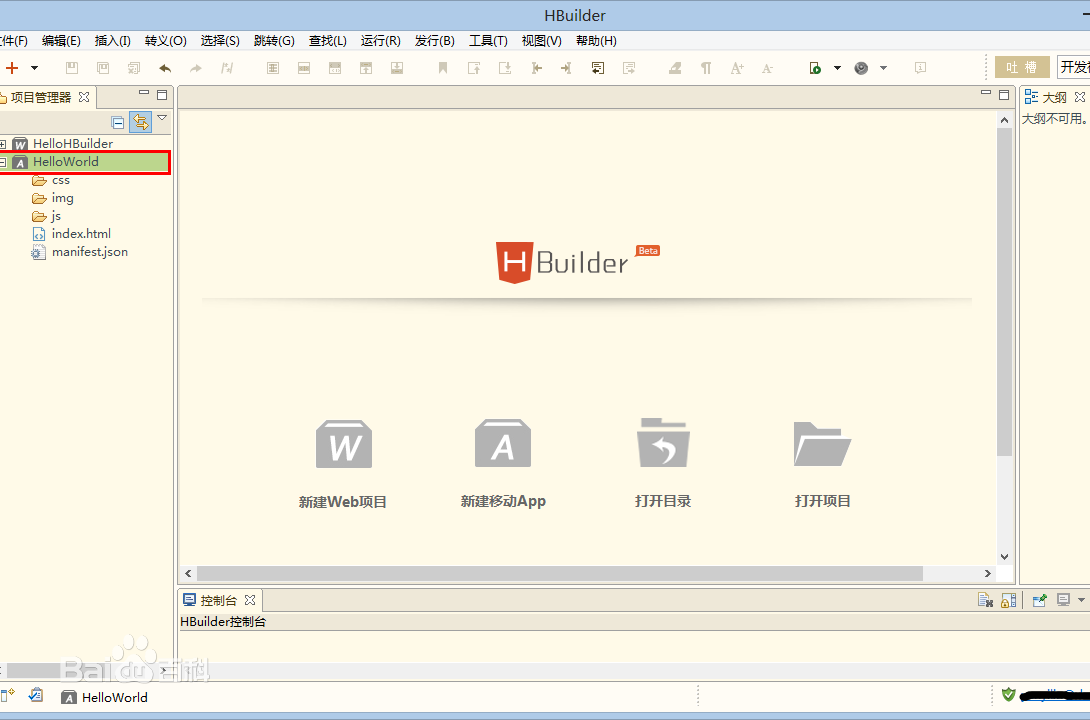Click the green Run in browser icon
Screen dimensions: 1090x720
(x=815, y=67)
